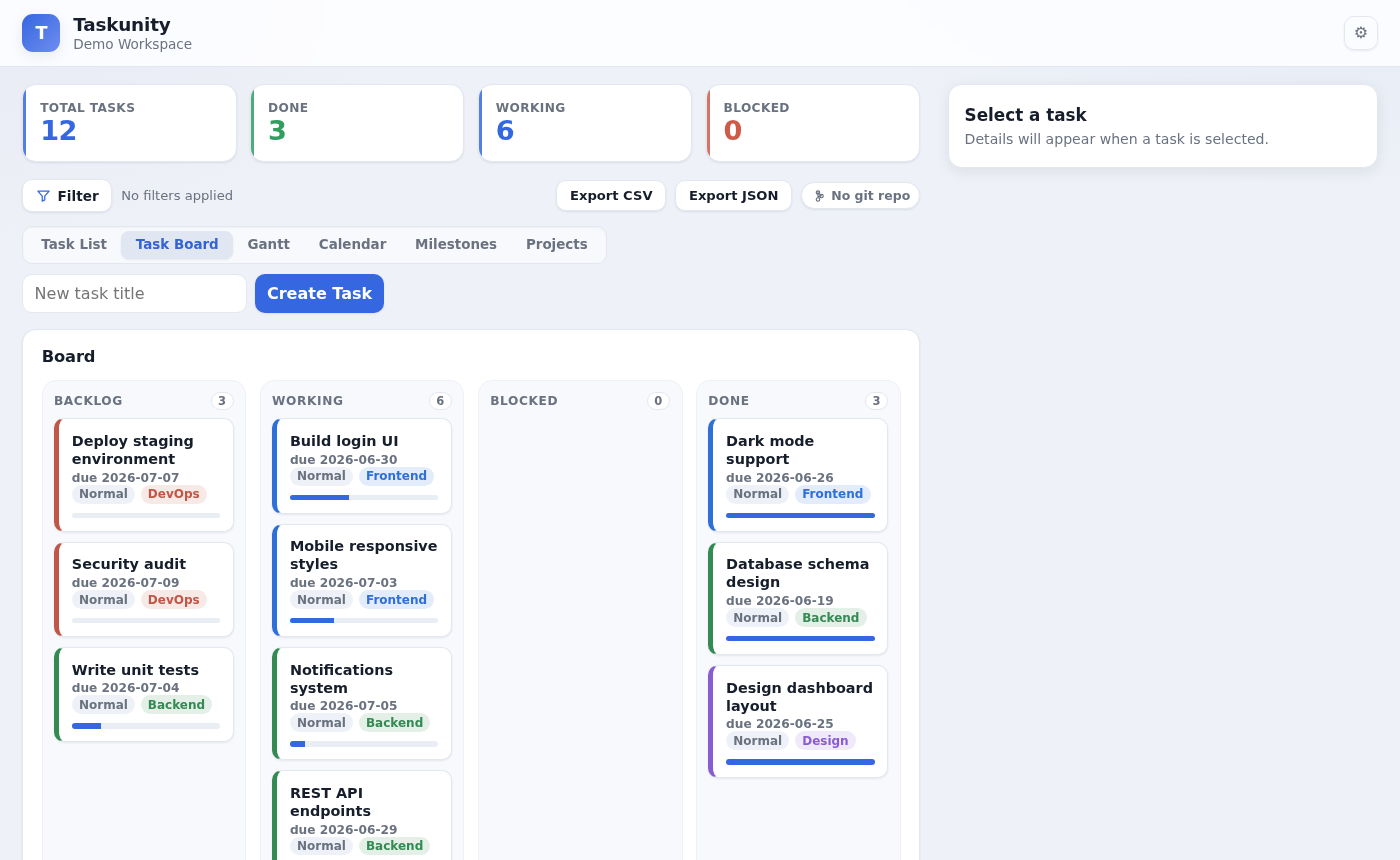Click the Working stat card showing 6
Image resolution: width=1400 pixels, height=860 pixels.
coord(585,123)
